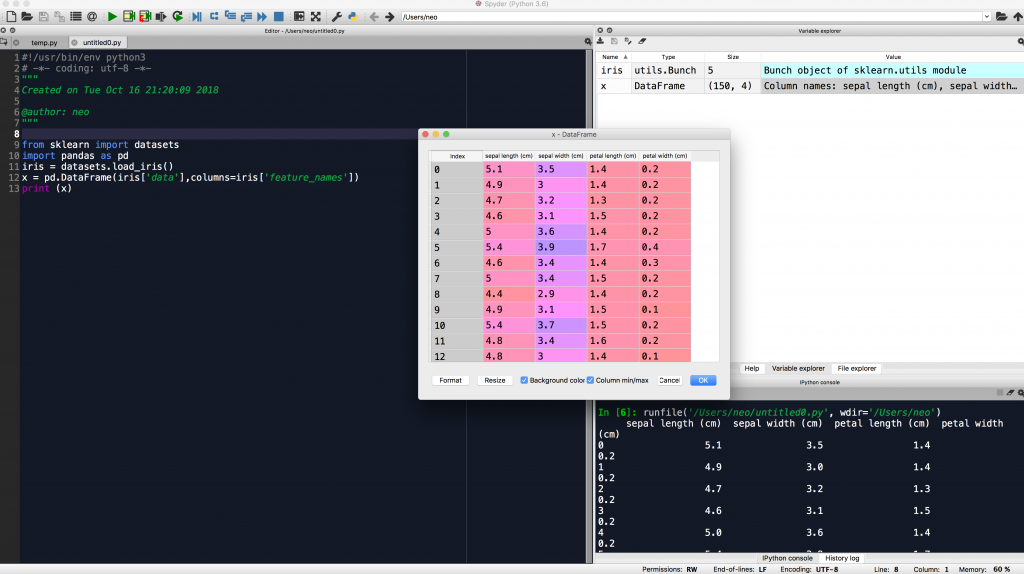Switch to File explorer tab

(x=857, y=368)
